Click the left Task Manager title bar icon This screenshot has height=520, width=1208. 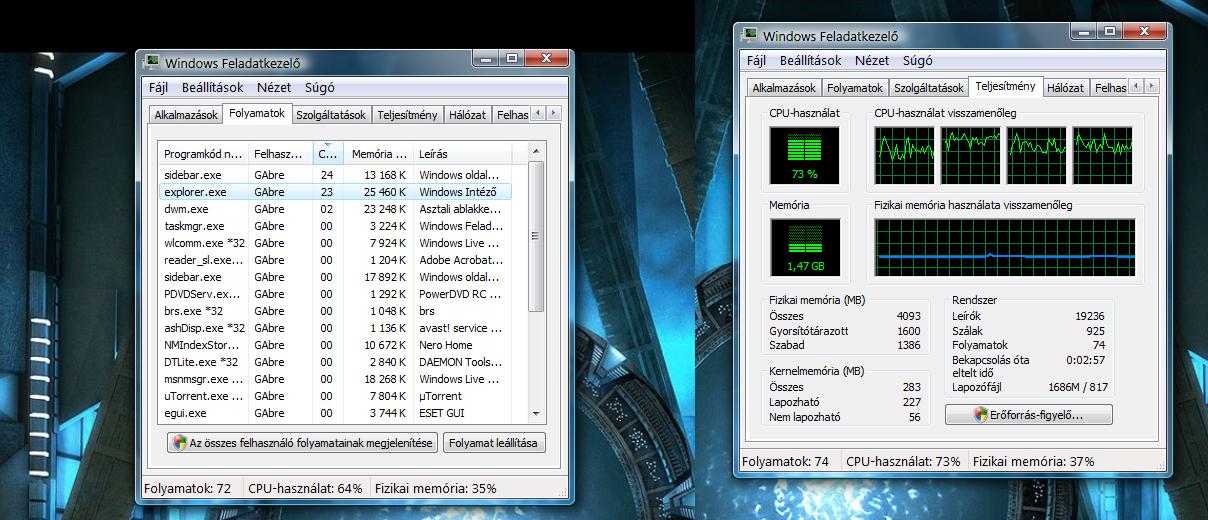153,63
